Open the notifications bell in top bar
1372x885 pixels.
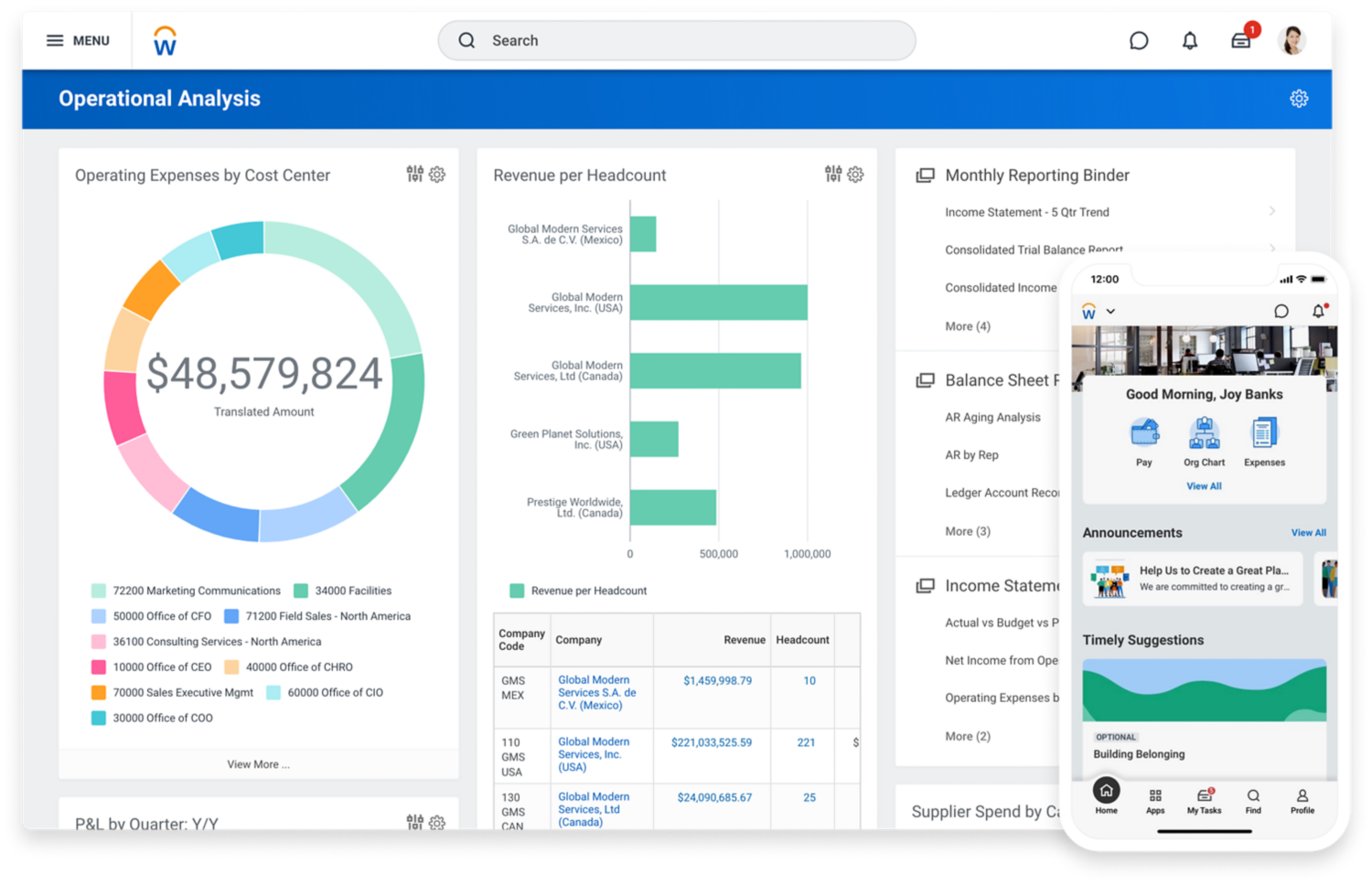point(1189,40)
